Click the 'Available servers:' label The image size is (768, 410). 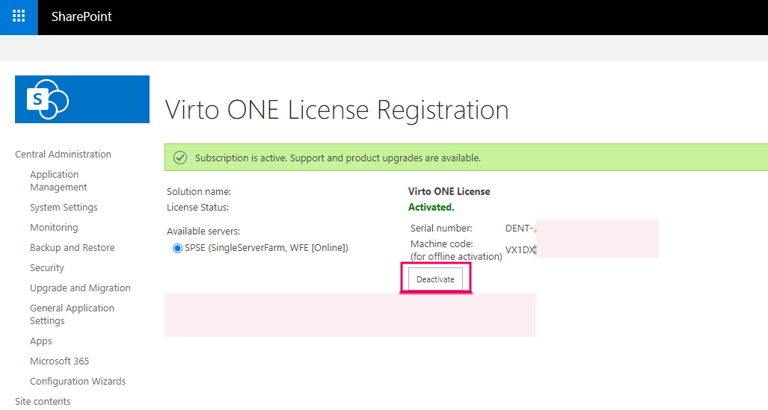point(203,231)
